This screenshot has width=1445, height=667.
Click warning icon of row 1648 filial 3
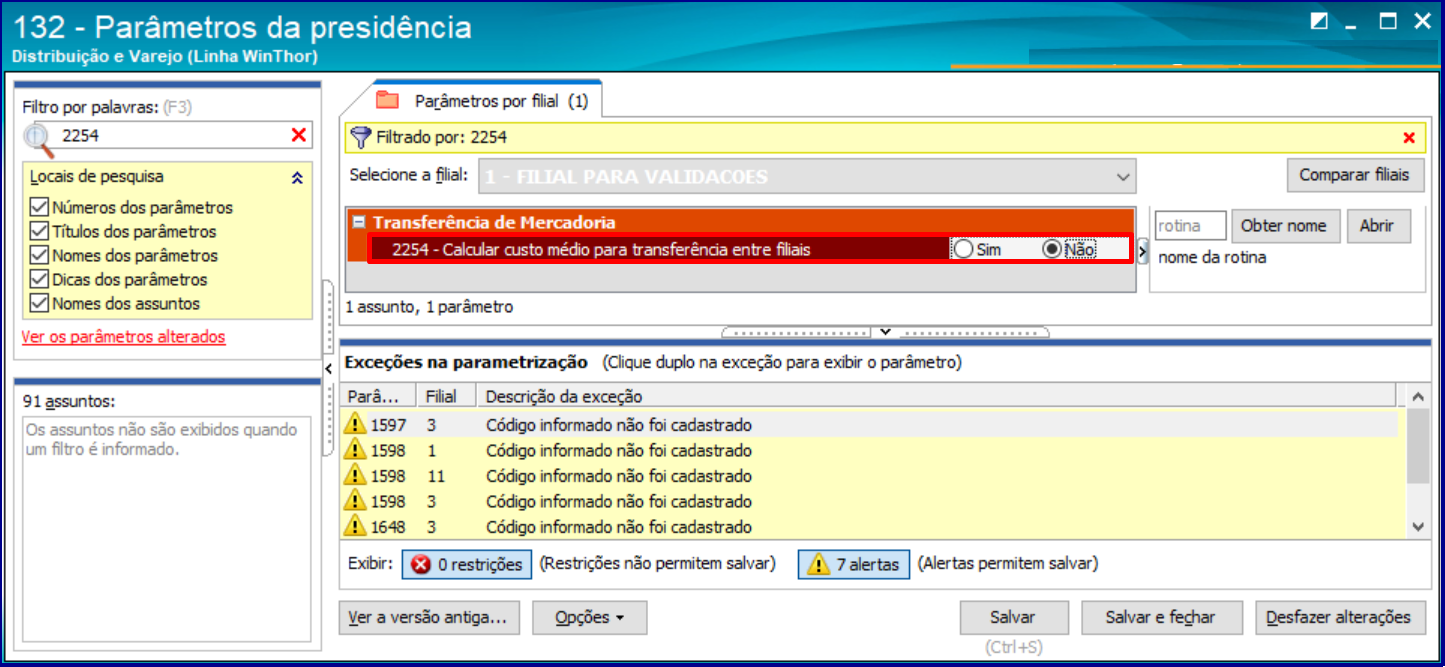(x=355, y=526)
